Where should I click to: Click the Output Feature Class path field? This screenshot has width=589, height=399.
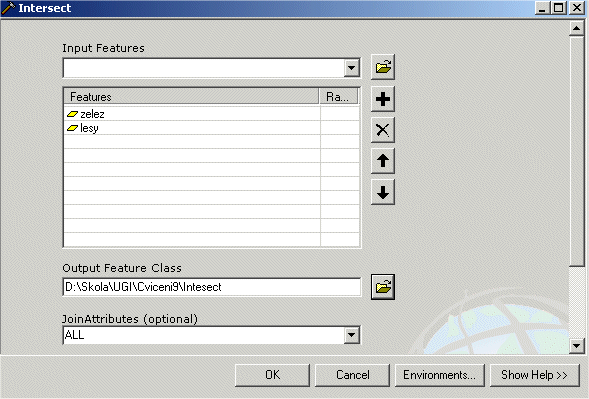click(x=212, y=287)
